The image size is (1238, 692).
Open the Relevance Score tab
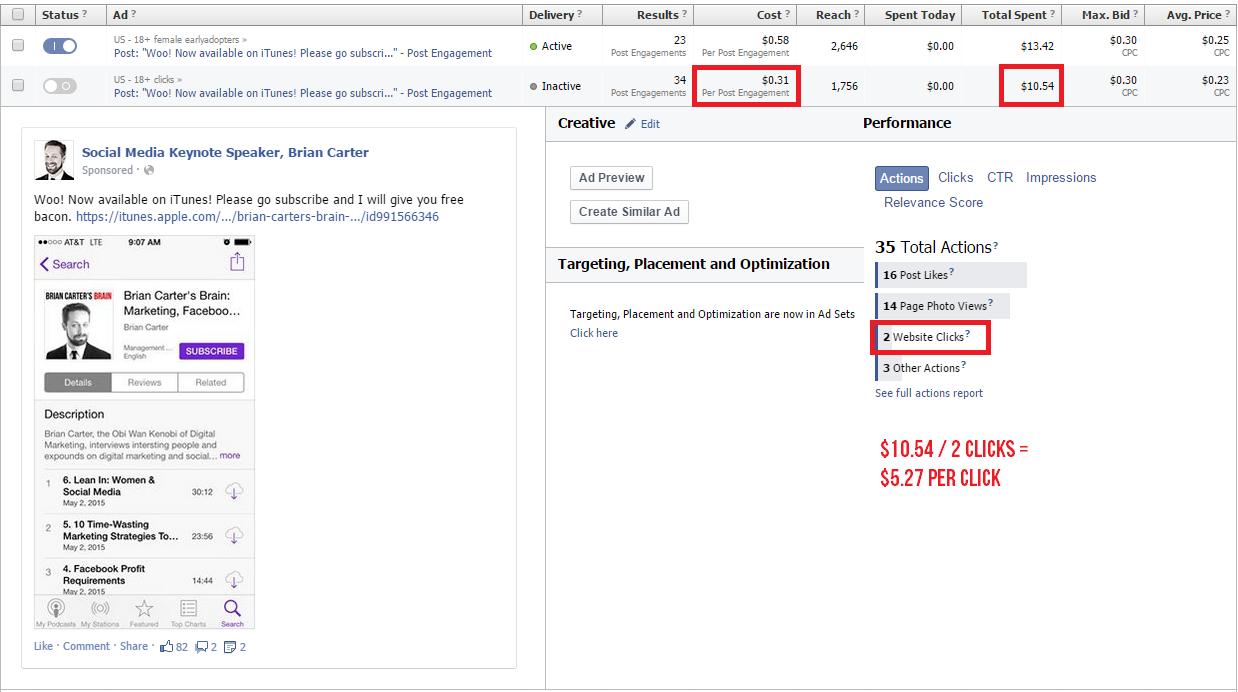tap(933, 202)
